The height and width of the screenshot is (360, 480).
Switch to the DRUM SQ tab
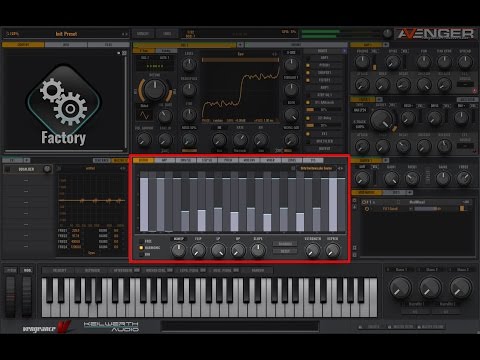click(x=186, y=160)
